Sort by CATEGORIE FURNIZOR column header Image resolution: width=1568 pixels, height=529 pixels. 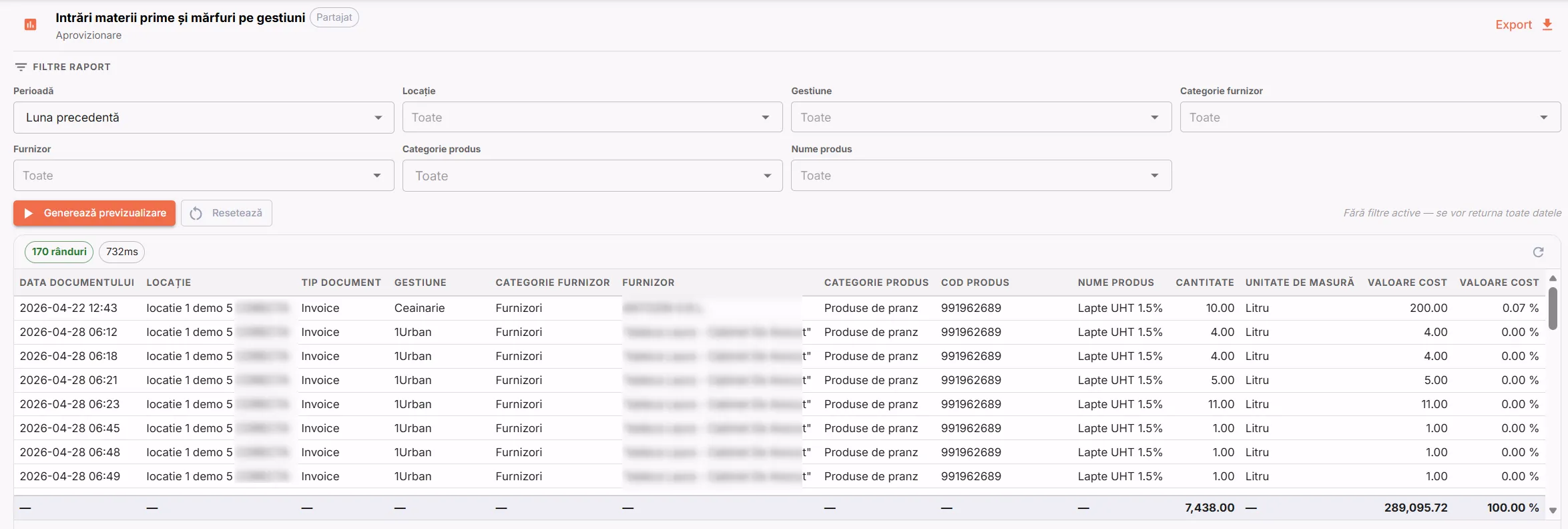tap(553, 283)
